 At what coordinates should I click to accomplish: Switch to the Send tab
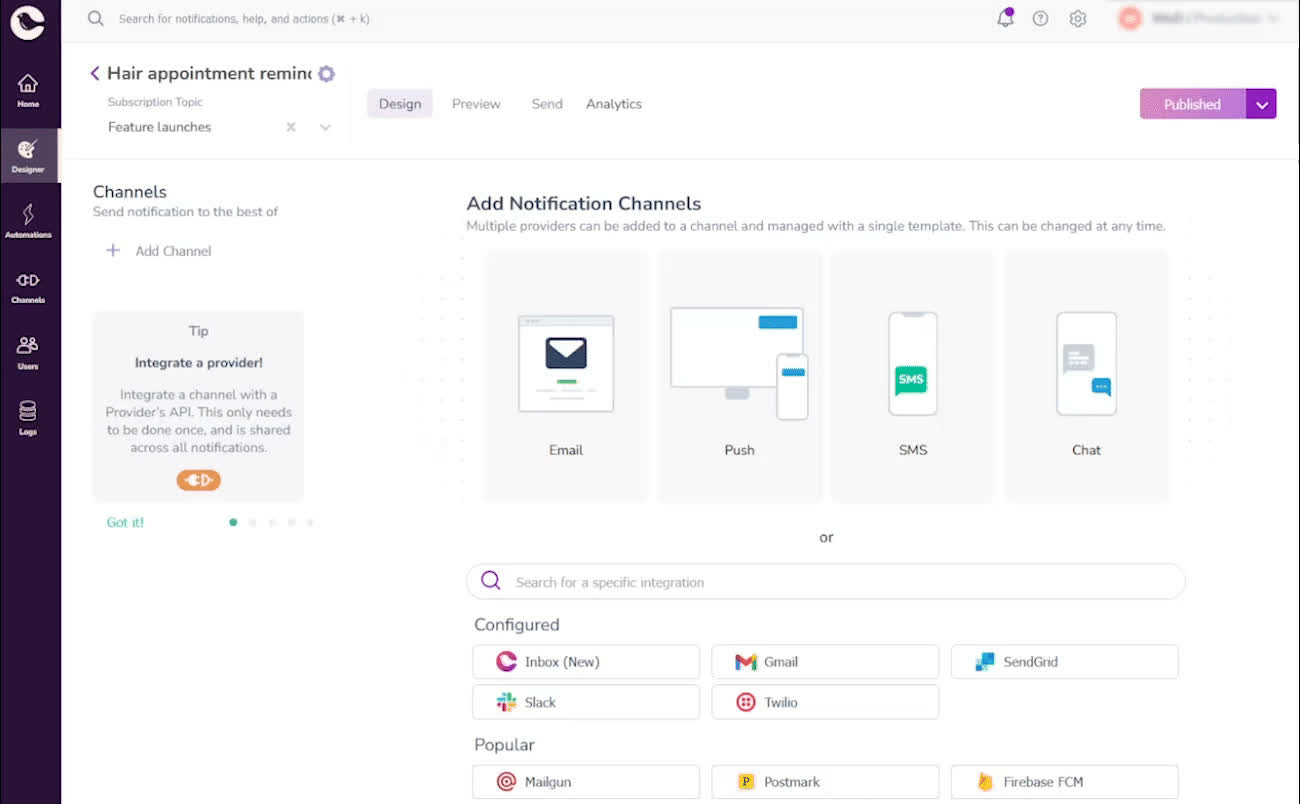(547, 104)
